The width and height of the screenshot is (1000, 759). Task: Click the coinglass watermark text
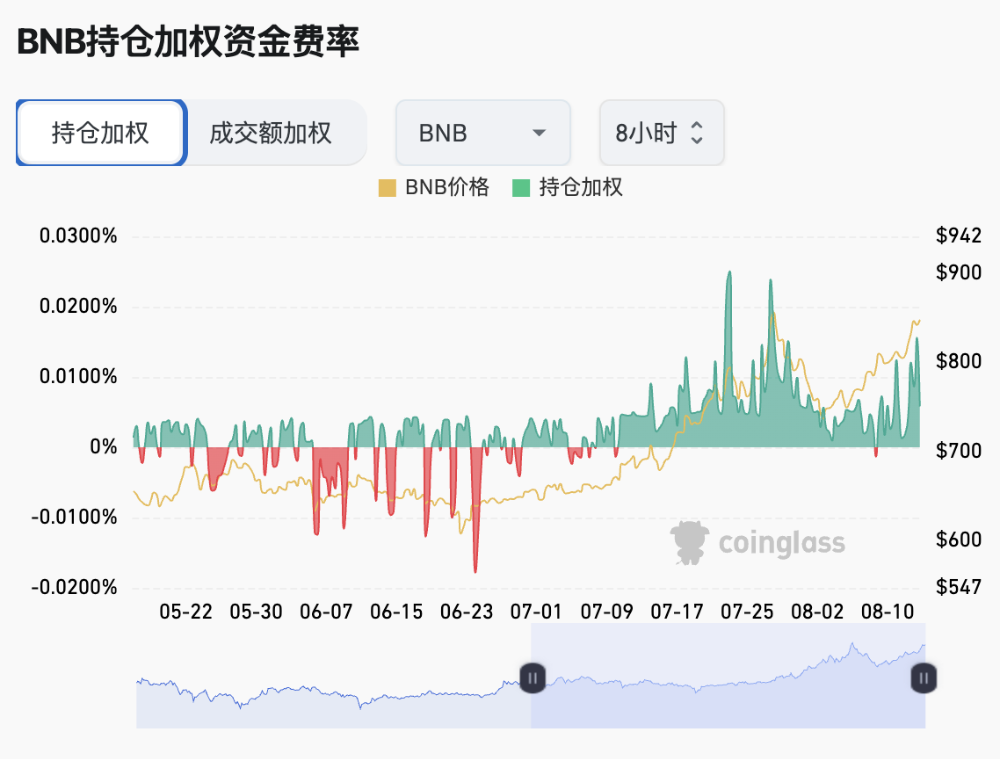[x=781, y=544]
